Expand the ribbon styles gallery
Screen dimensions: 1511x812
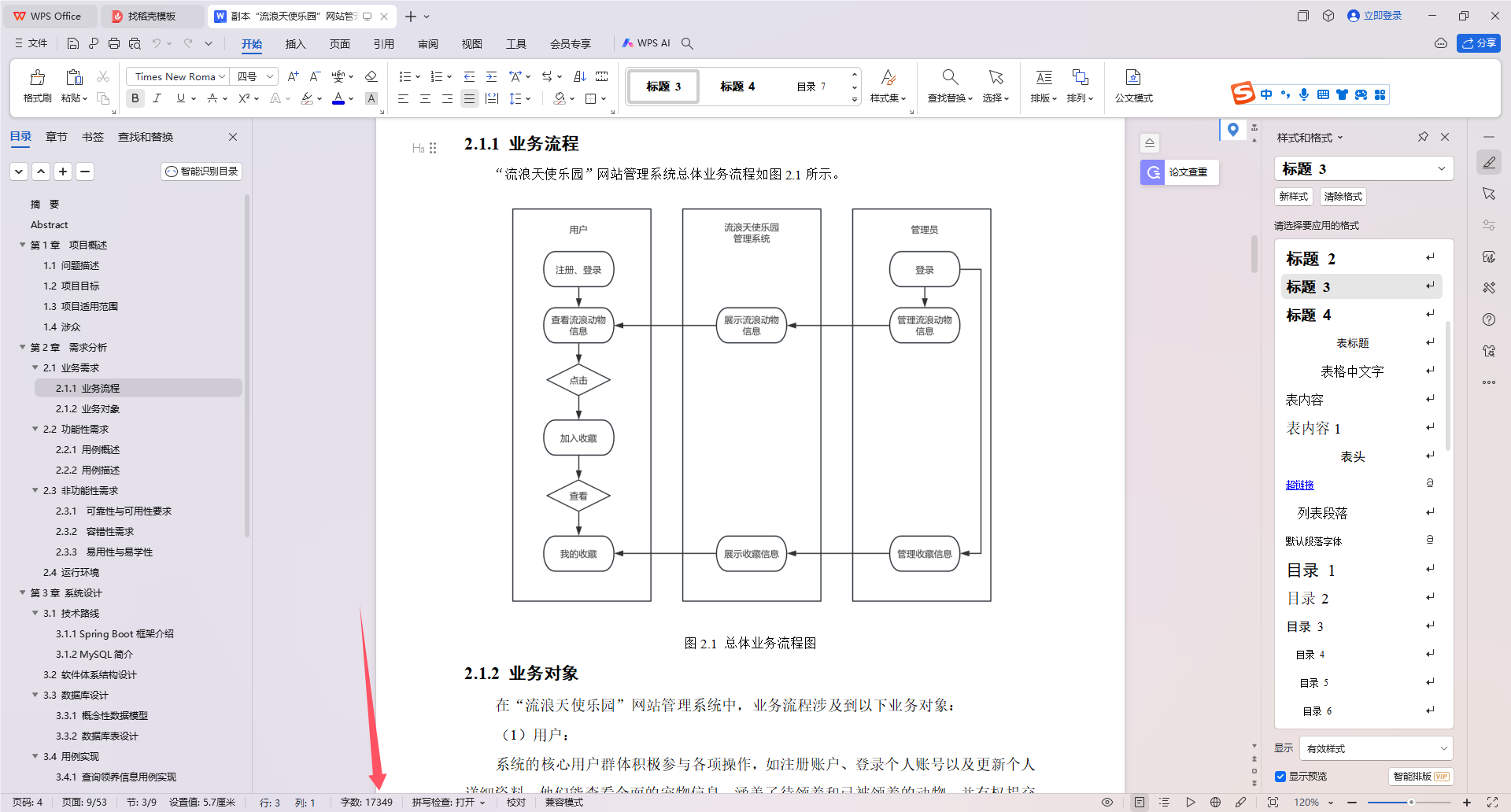coord(855,100)
